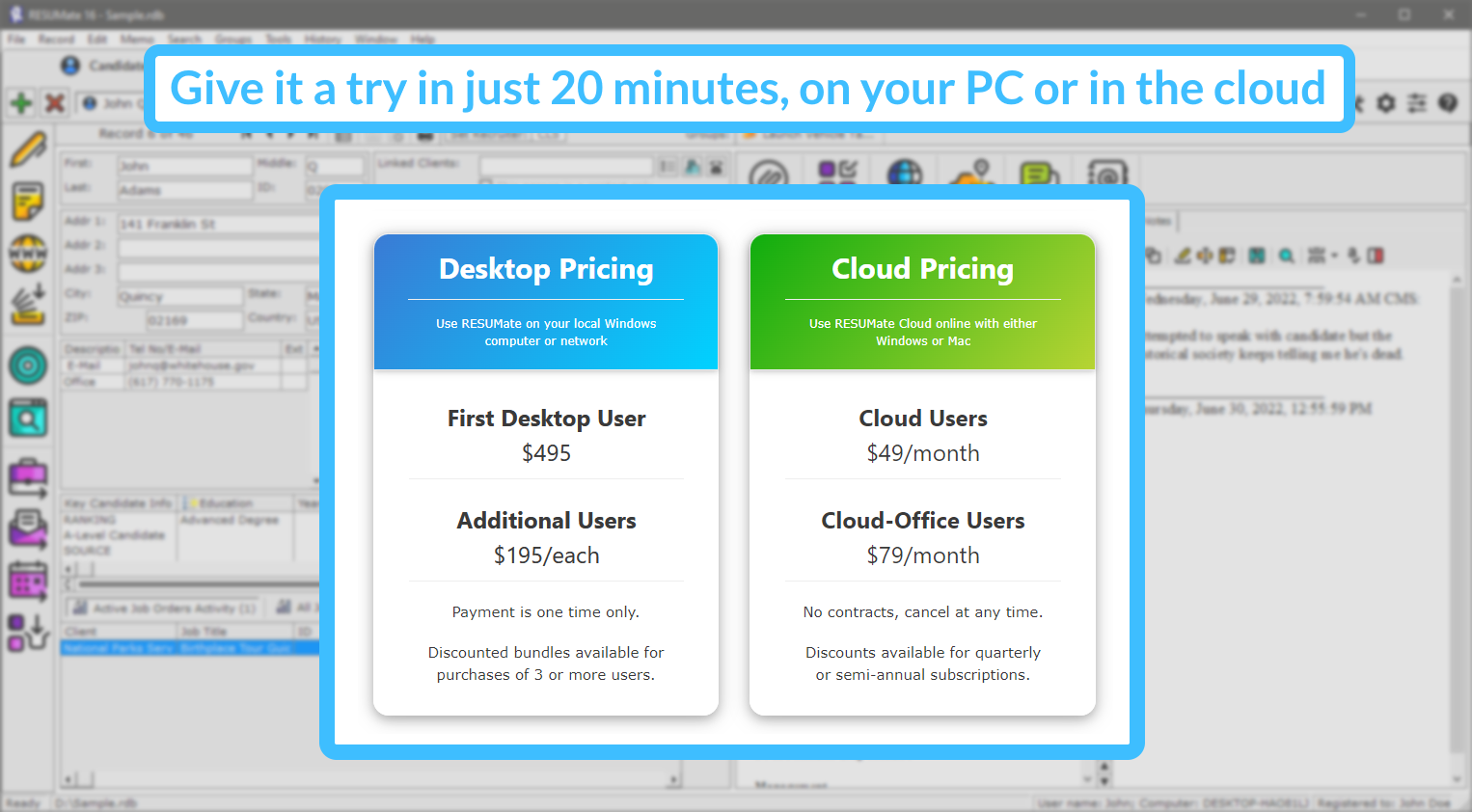Open the Help menu
This screenshot has height=812, width=1472.
(x=423, y=40)
